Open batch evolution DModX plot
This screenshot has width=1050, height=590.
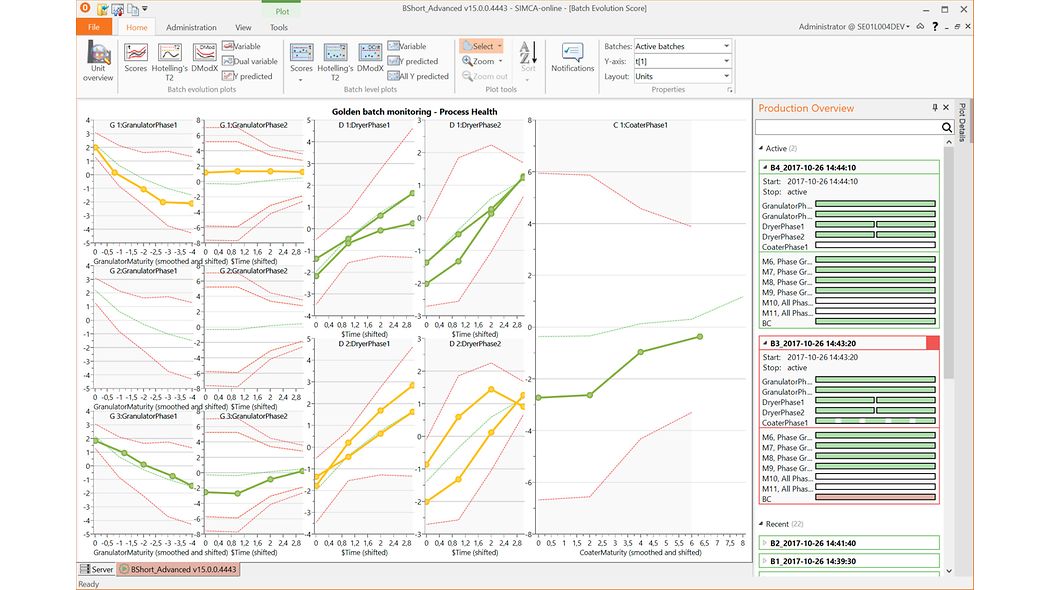point(204,56)
